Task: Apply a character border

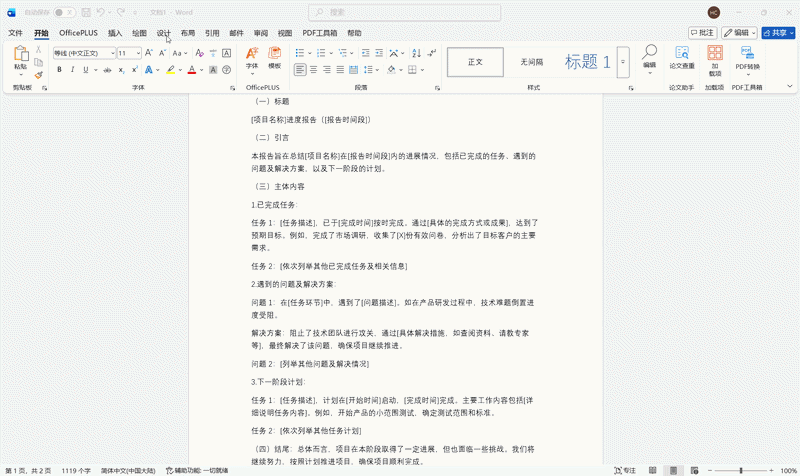Action: coord(227,53)
